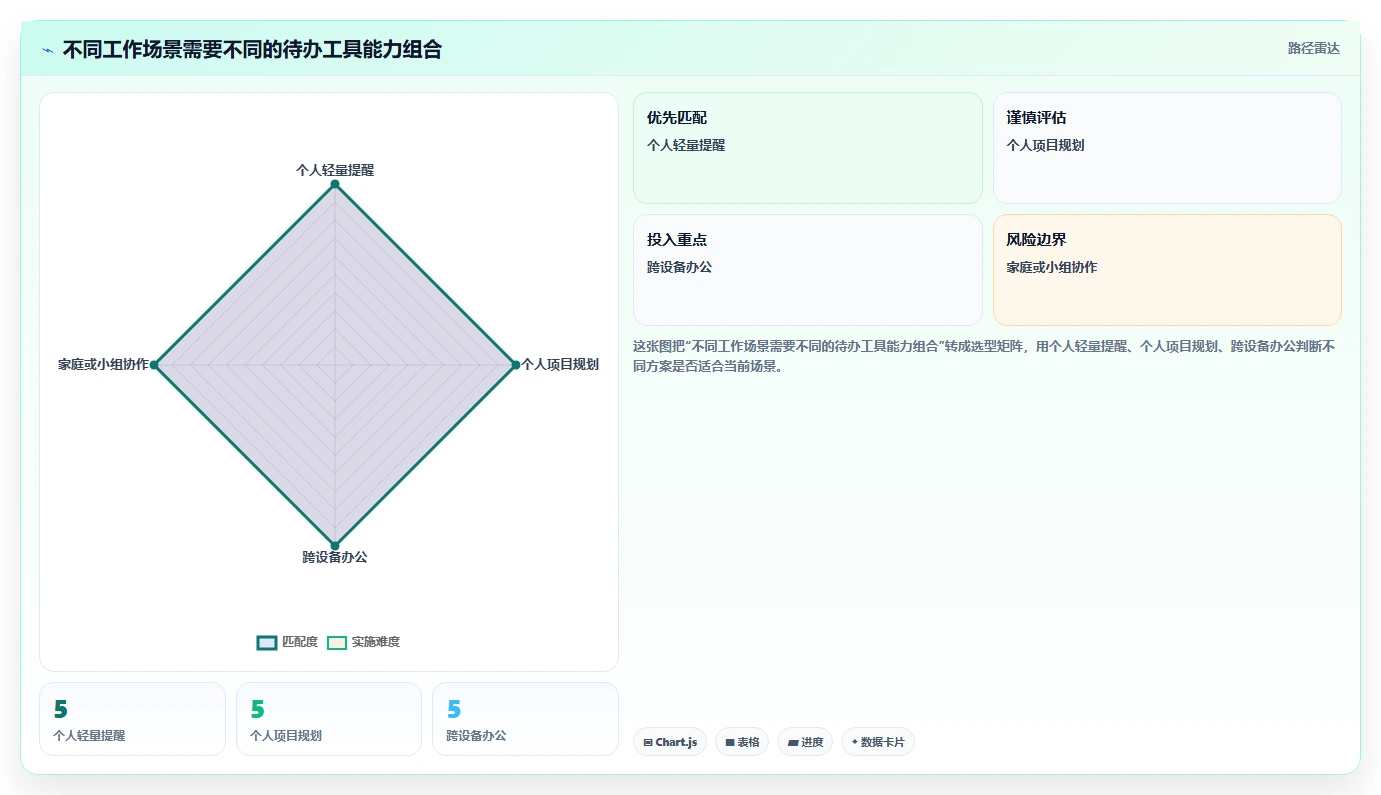Select the stat card for 个人轻量提醒
This screenshot has height=795, width=1381.
132,719
